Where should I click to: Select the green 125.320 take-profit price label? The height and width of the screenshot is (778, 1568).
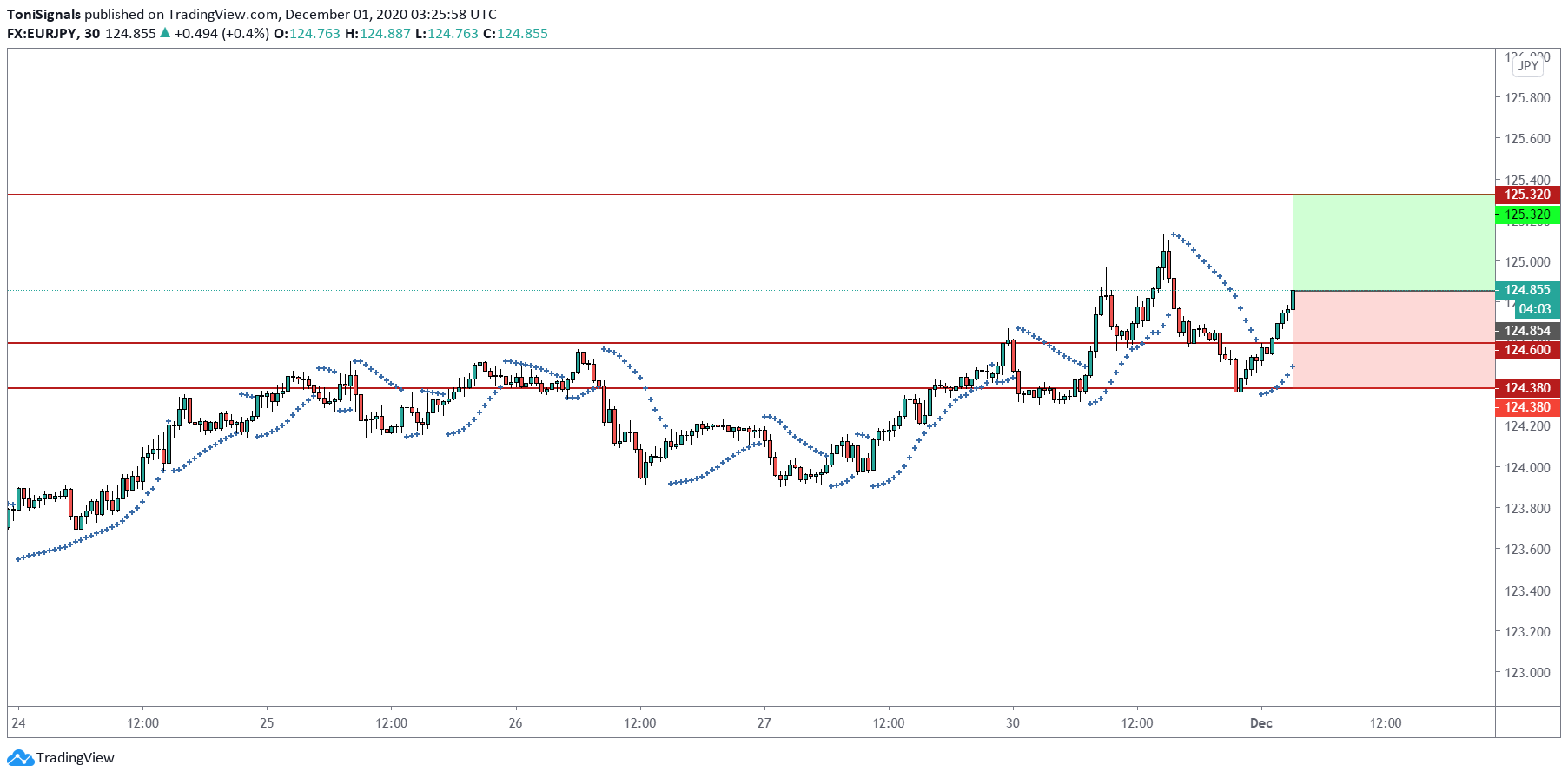(1527, 214)
